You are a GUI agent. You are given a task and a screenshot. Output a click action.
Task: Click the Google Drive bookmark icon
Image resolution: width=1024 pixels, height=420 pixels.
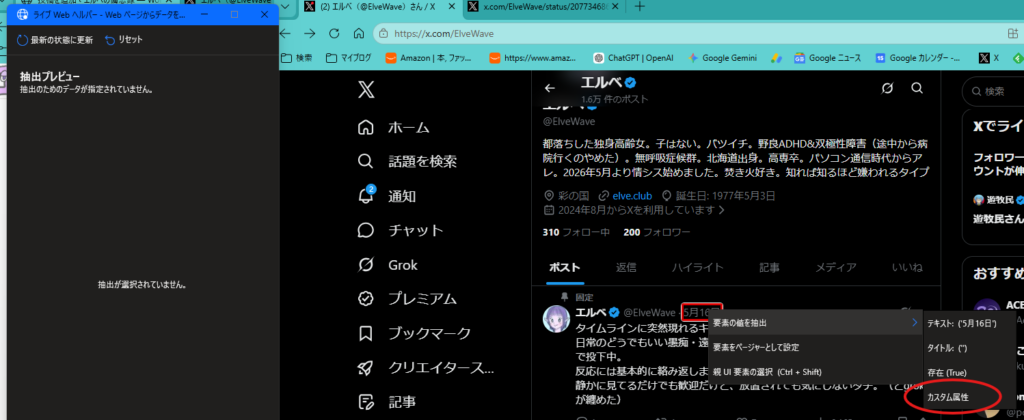click(776, 57)
